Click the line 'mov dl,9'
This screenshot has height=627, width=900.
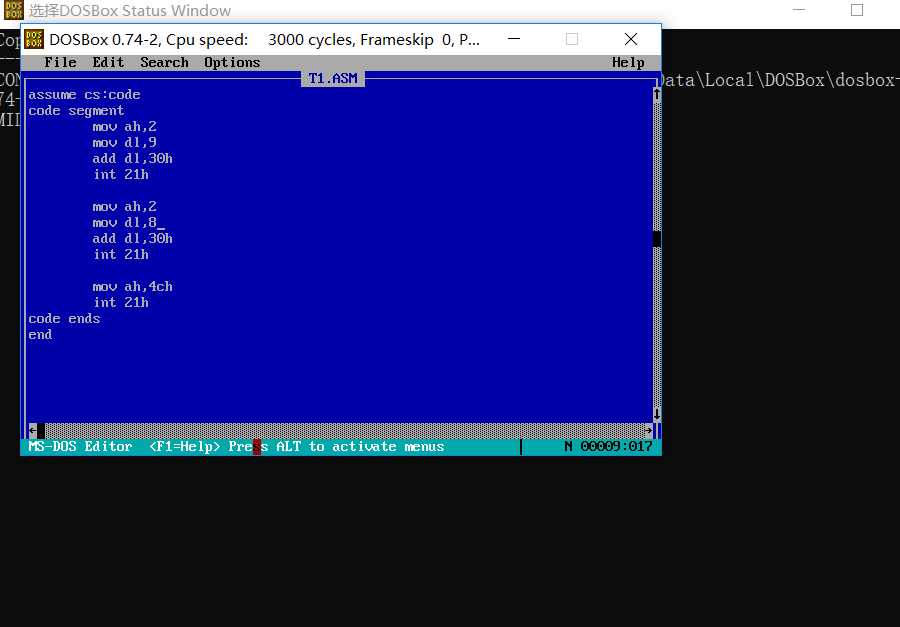click(x=125, y=142)
